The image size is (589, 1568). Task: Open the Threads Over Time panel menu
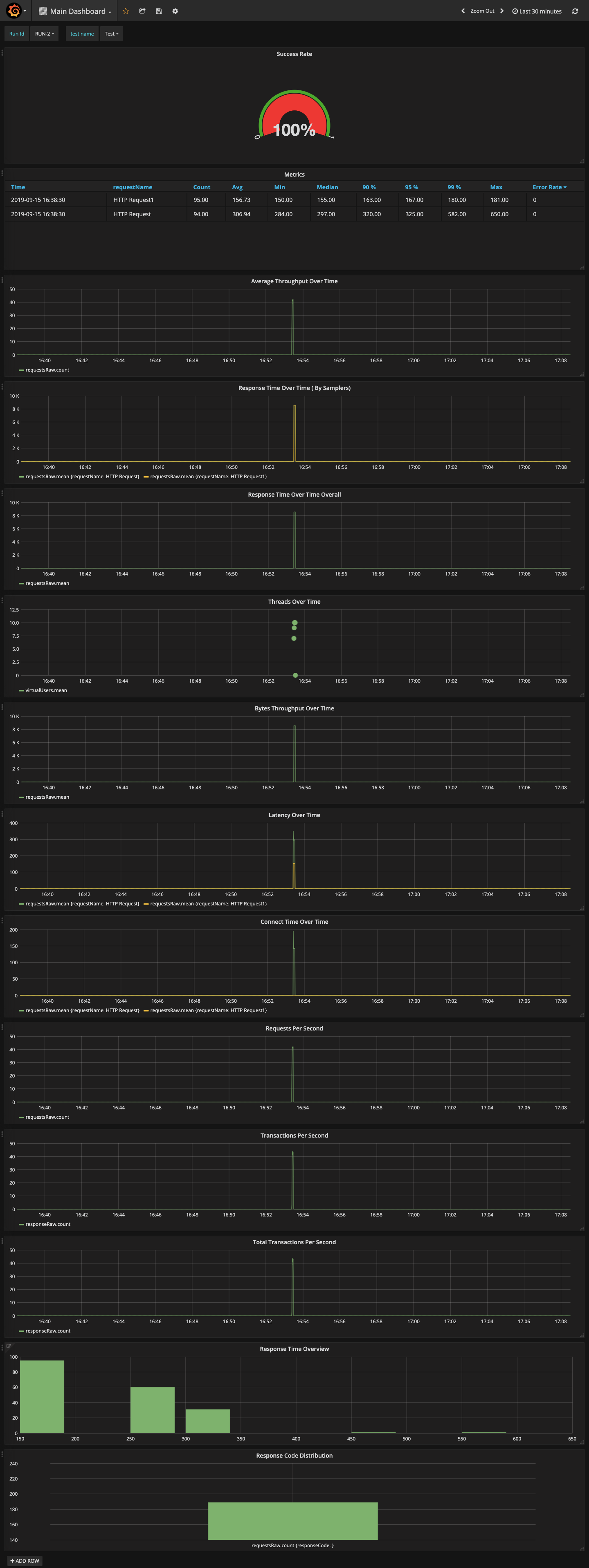[x=294, y=601]
